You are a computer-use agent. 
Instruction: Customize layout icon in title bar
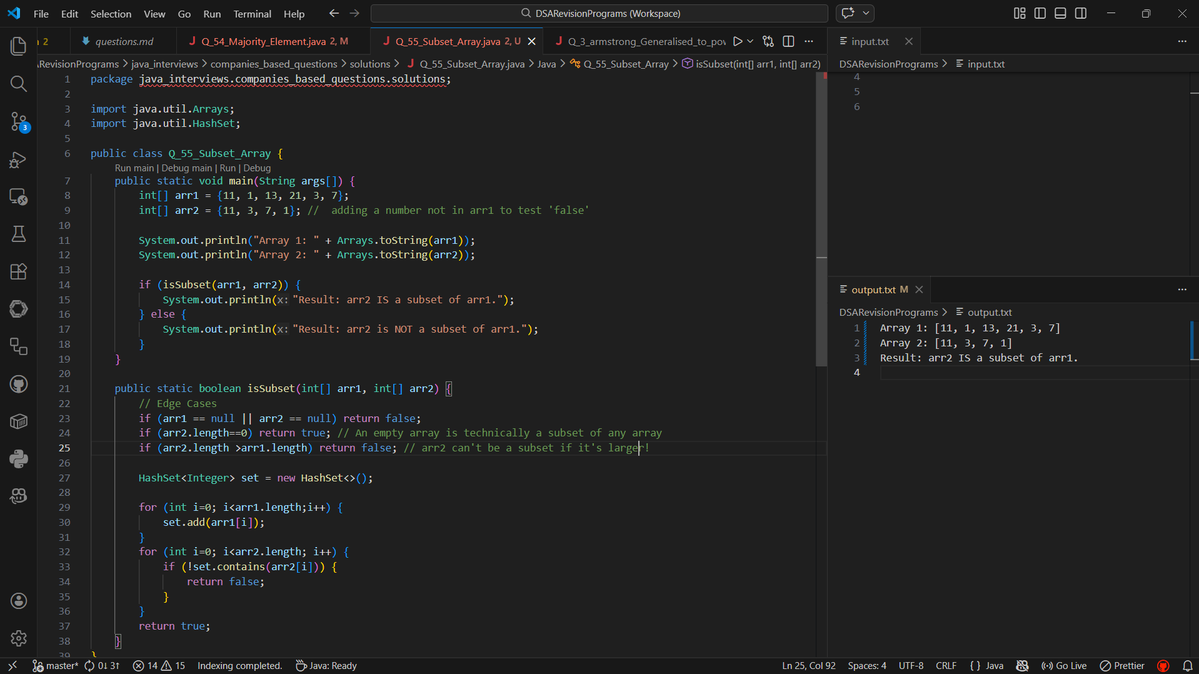[1019, 13]
